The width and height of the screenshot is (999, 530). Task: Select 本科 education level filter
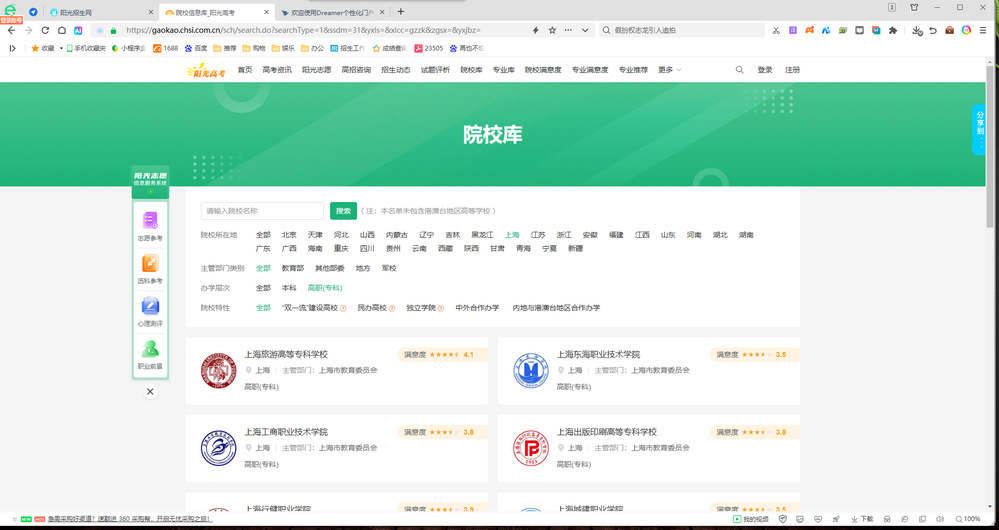pos(289,288)
